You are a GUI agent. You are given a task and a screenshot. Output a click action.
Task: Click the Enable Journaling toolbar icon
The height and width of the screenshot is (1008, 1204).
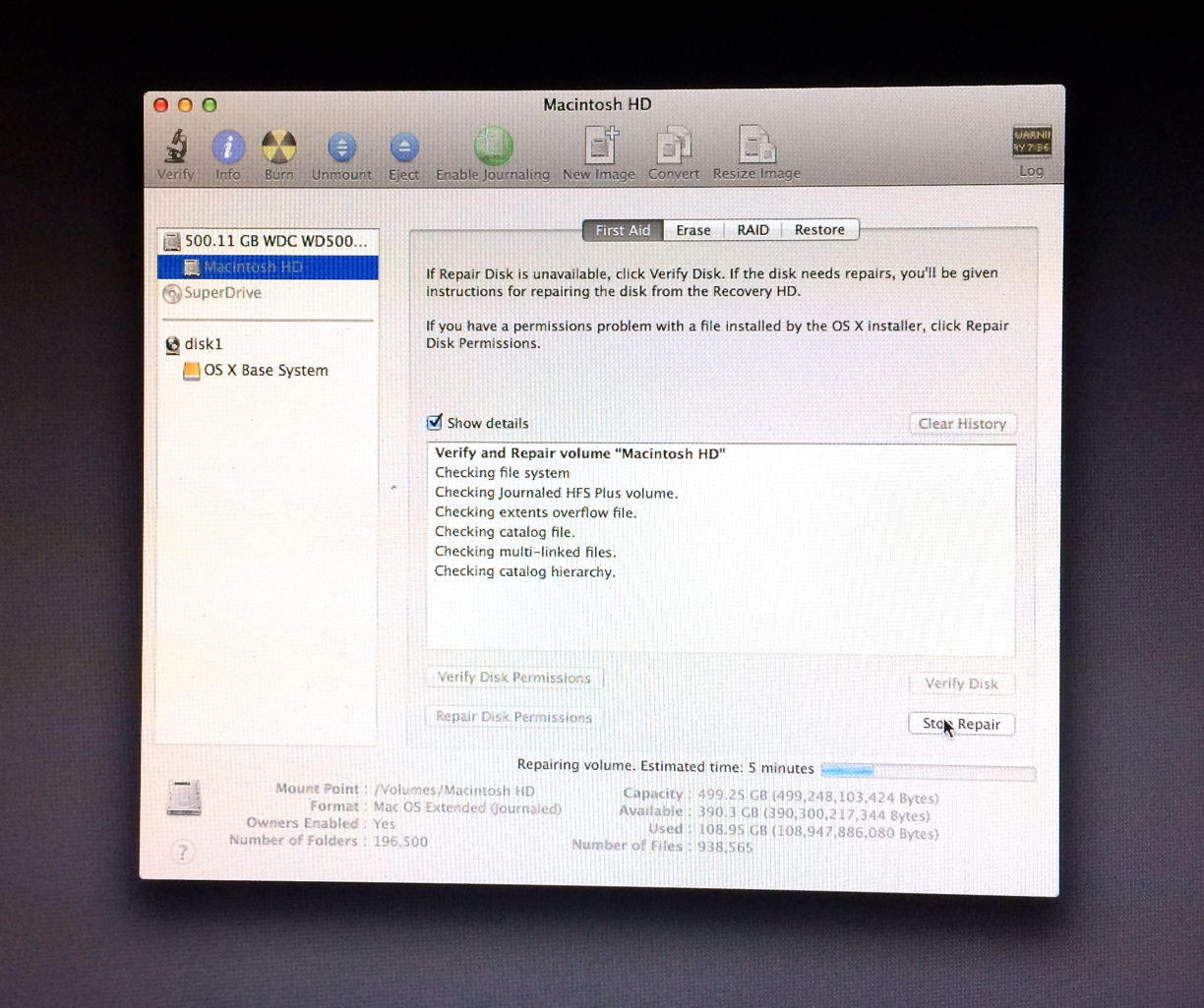point(493,147)
